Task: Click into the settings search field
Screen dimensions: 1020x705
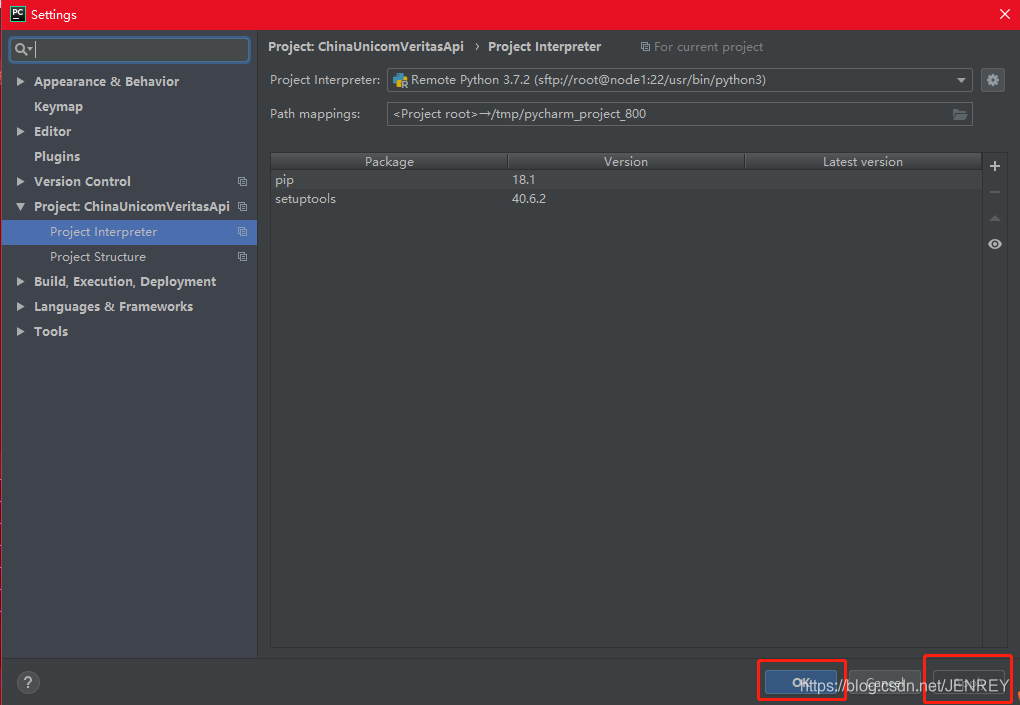Action: pos(129,49)
